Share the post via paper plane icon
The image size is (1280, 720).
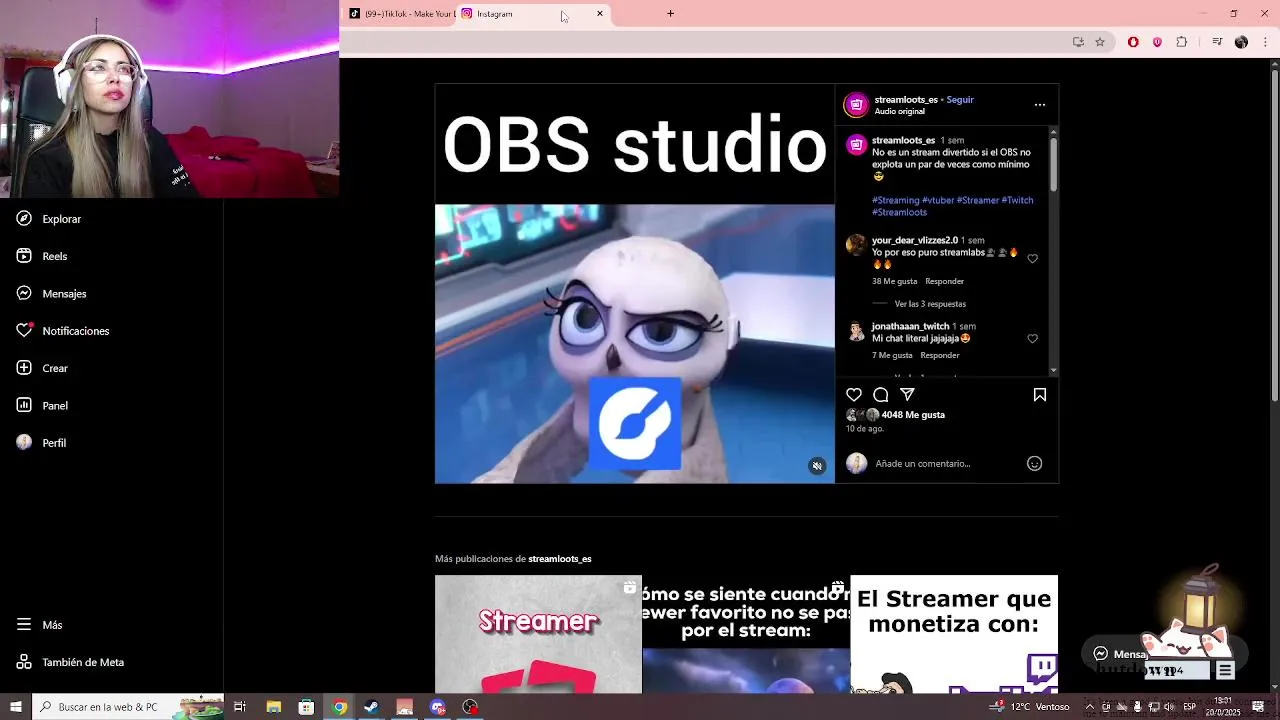click(x=907, y=395)
